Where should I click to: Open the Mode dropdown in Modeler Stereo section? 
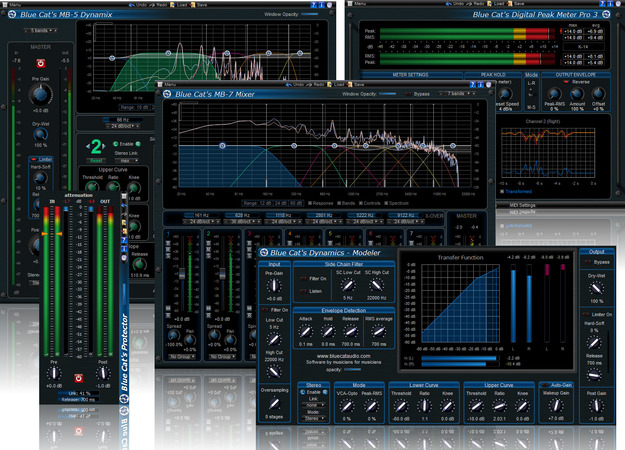(313, 419)
